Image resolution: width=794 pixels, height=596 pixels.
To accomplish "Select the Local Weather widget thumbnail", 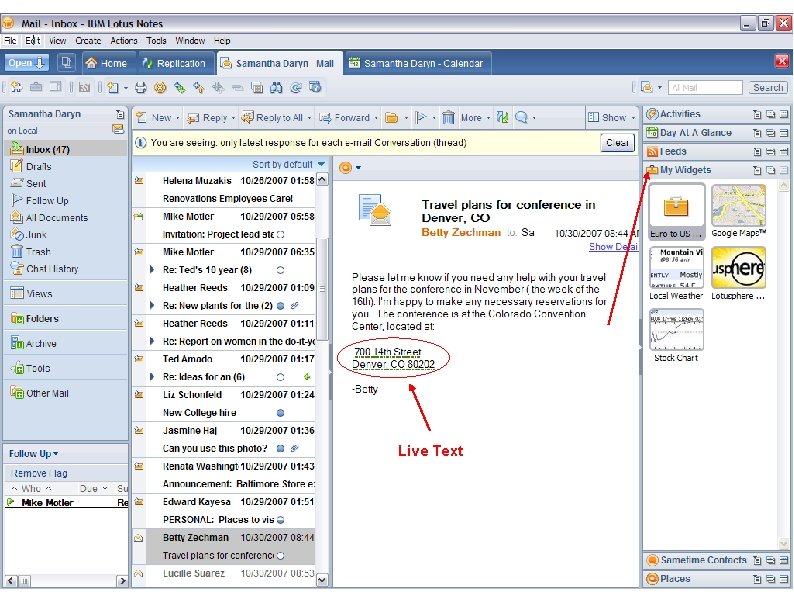I will click(x=677, y=274).
